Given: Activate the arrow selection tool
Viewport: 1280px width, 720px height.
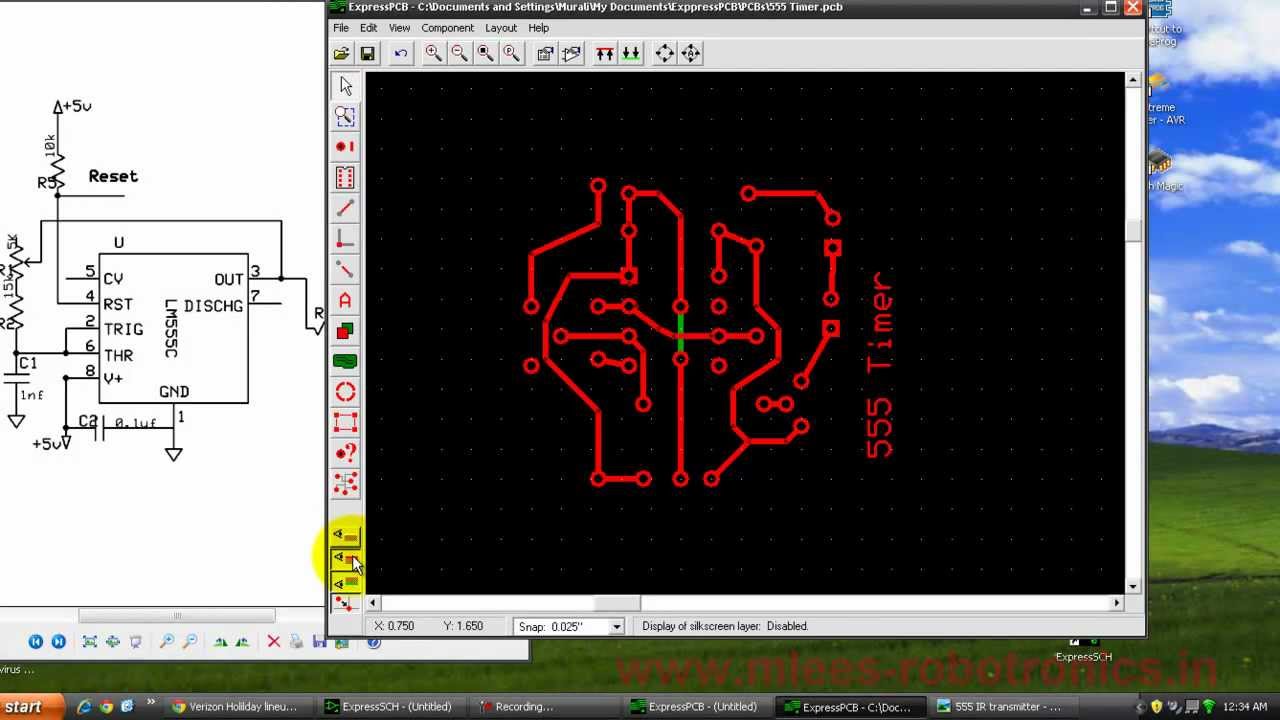Looking at the screenshot, I should coord(345,86).
